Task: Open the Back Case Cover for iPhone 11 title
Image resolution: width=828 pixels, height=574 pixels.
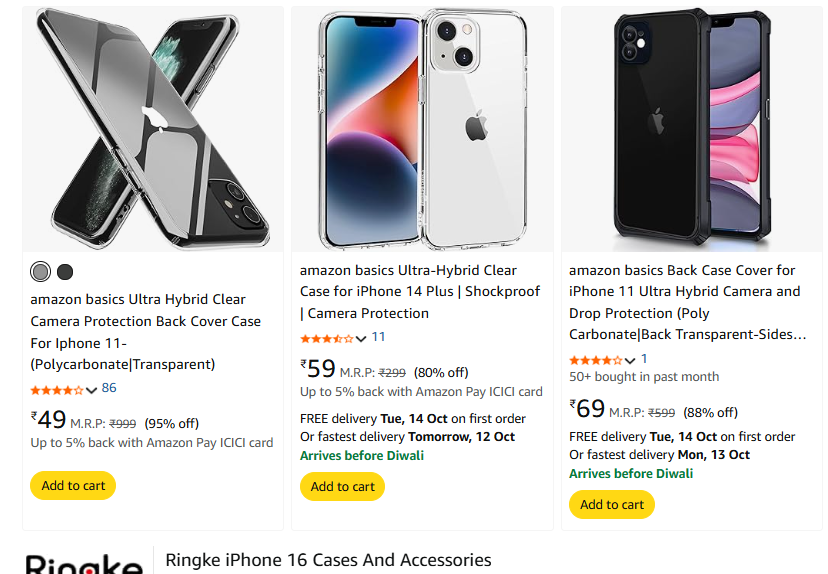Action: tap(686, 301)
